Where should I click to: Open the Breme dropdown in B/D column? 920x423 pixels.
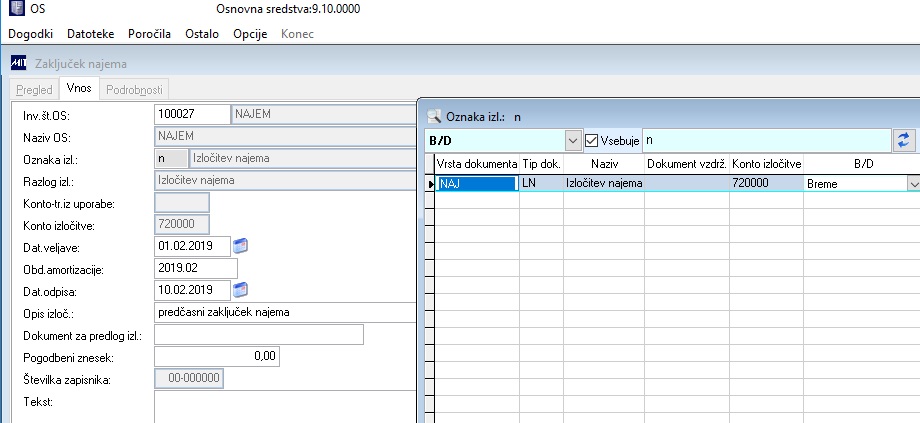click(x=914, y=184)
